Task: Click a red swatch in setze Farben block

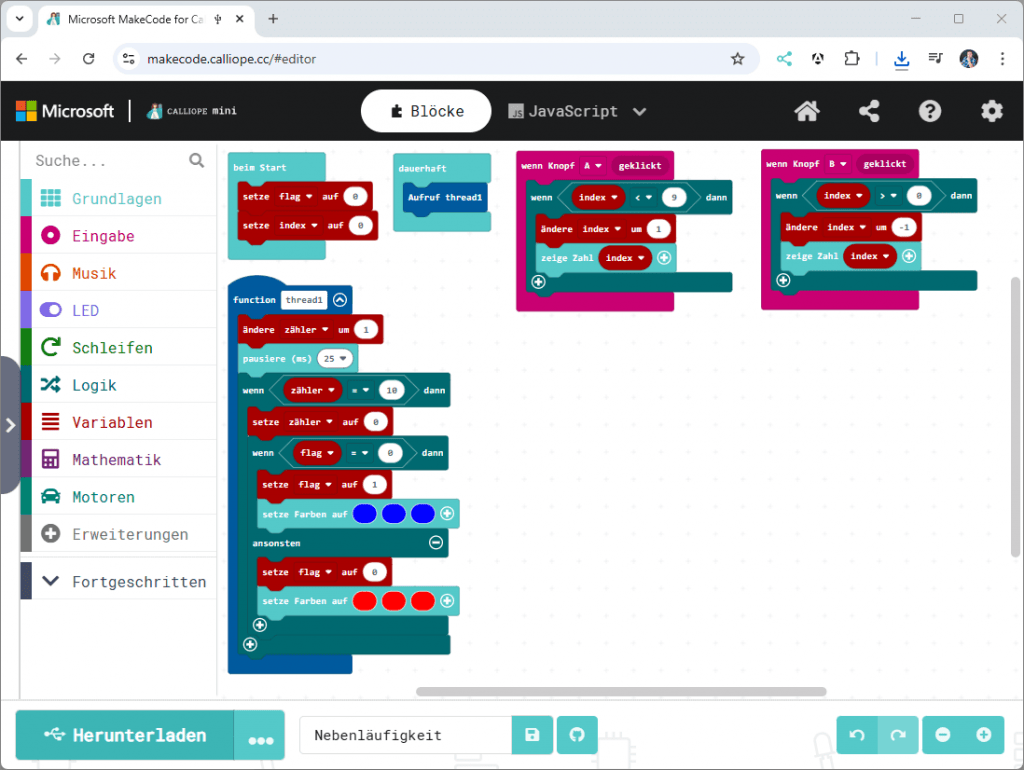Action: [x=364, y=601]
